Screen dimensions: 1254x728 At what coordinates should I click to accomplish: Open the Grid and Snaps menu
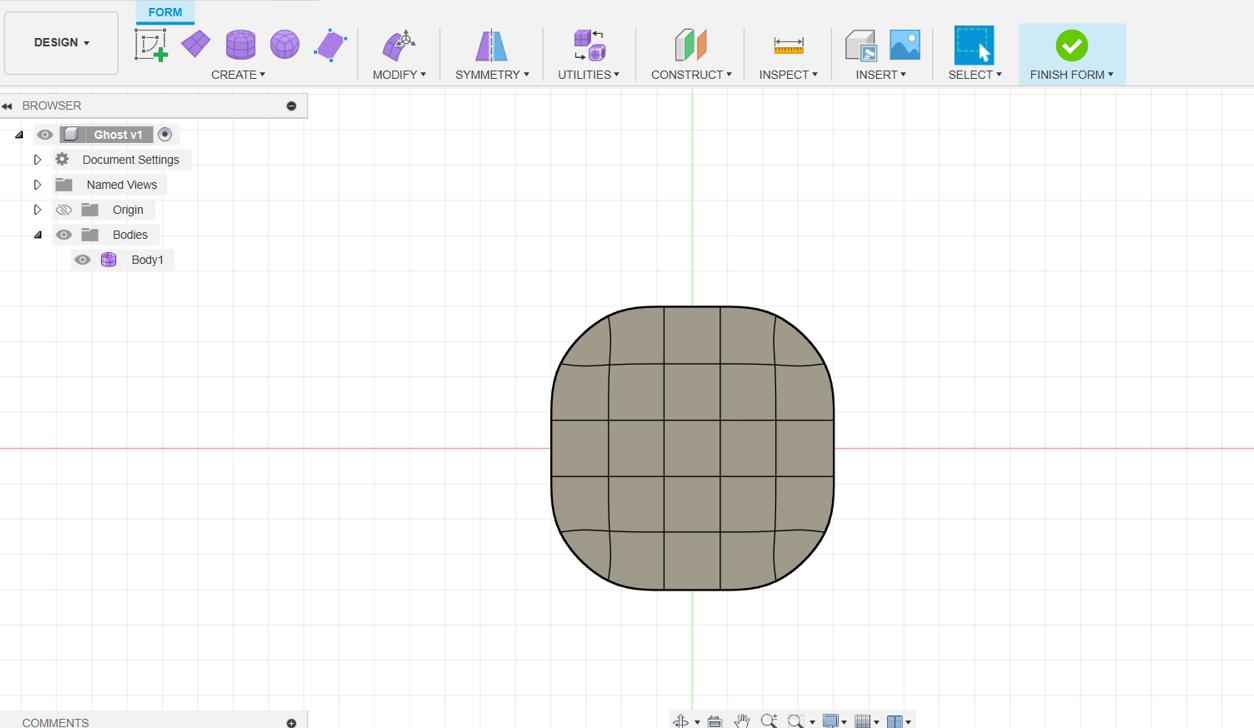(866, 721)
